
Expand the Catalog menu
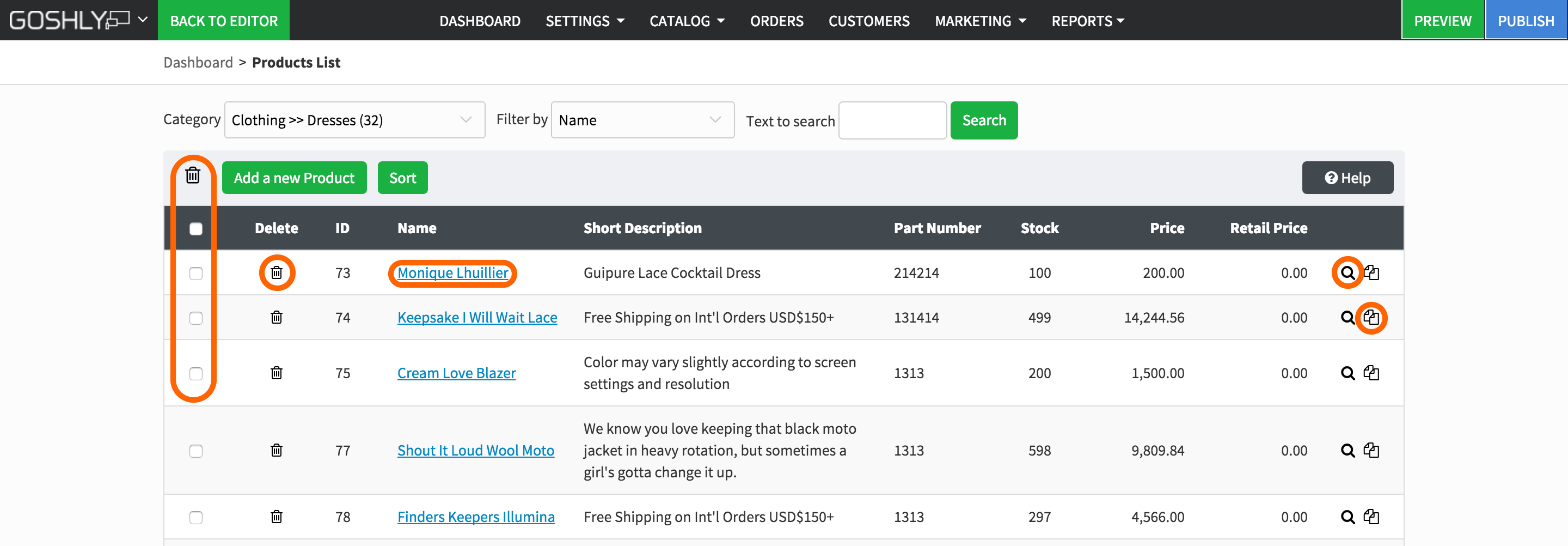[x=687, y=21]
